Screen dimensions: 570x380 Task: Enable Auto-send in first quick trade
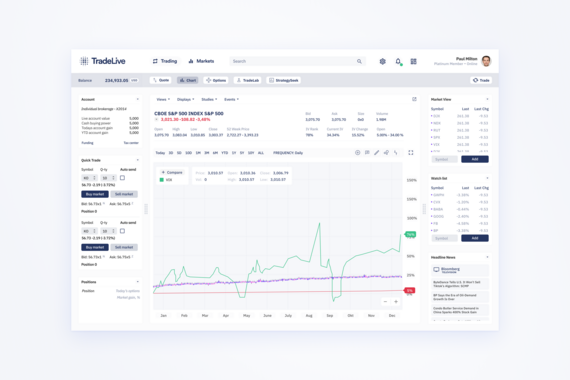(x=123, y=178)
